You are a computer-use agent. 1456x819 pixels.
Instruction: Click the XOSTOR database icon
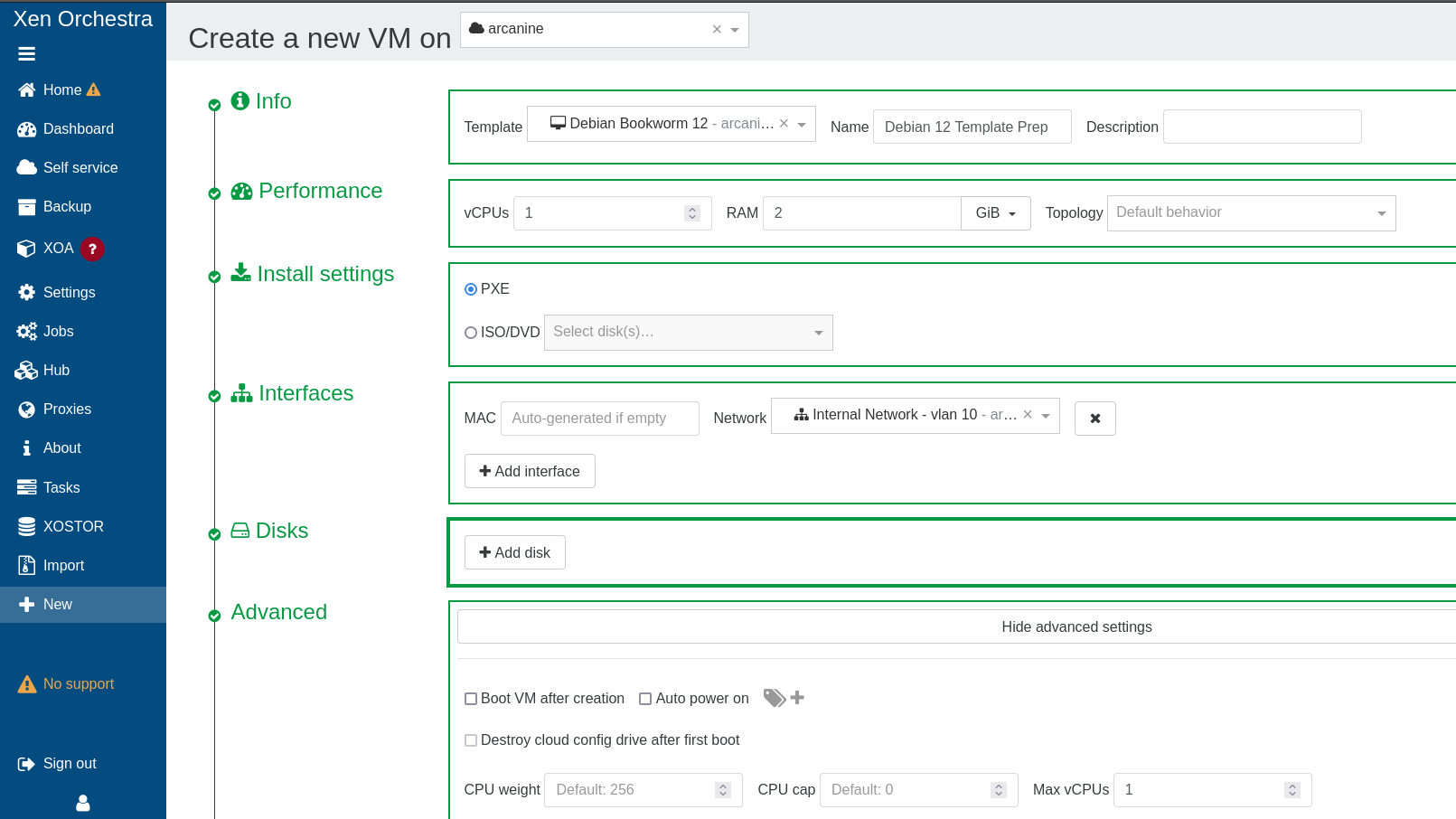tap(27, 526)
